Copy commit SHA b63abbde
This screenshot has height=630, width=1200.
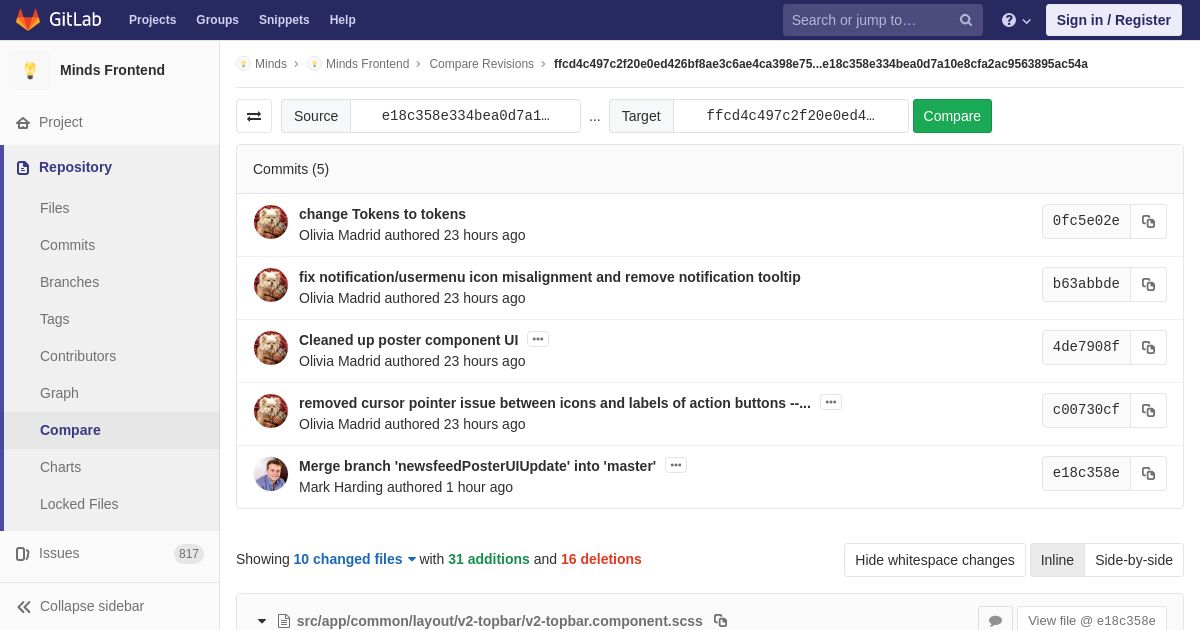[x=1148, y=284]
